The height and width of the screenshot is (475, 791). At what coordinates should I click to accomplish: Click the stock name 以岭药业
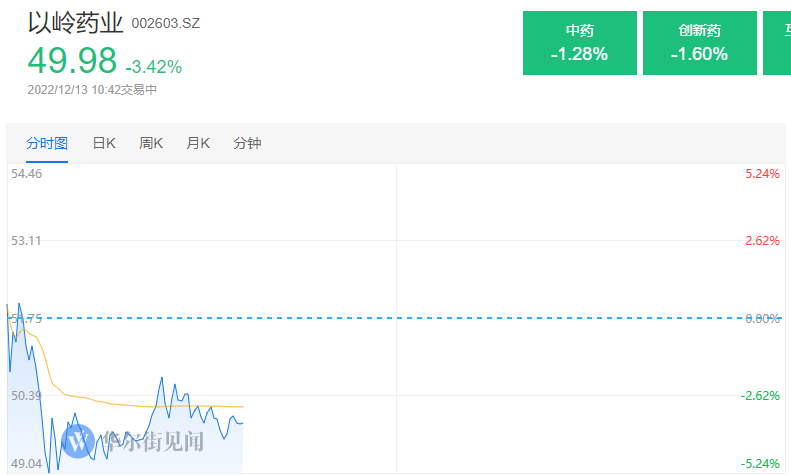(x=75, y=23)
